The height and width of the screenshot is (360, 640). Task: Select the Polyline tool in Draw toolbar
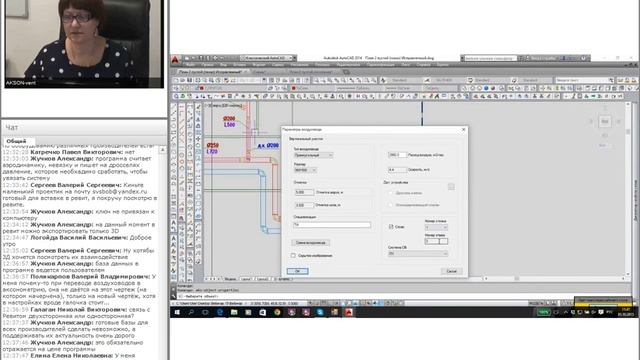click(x=174, y=120)
